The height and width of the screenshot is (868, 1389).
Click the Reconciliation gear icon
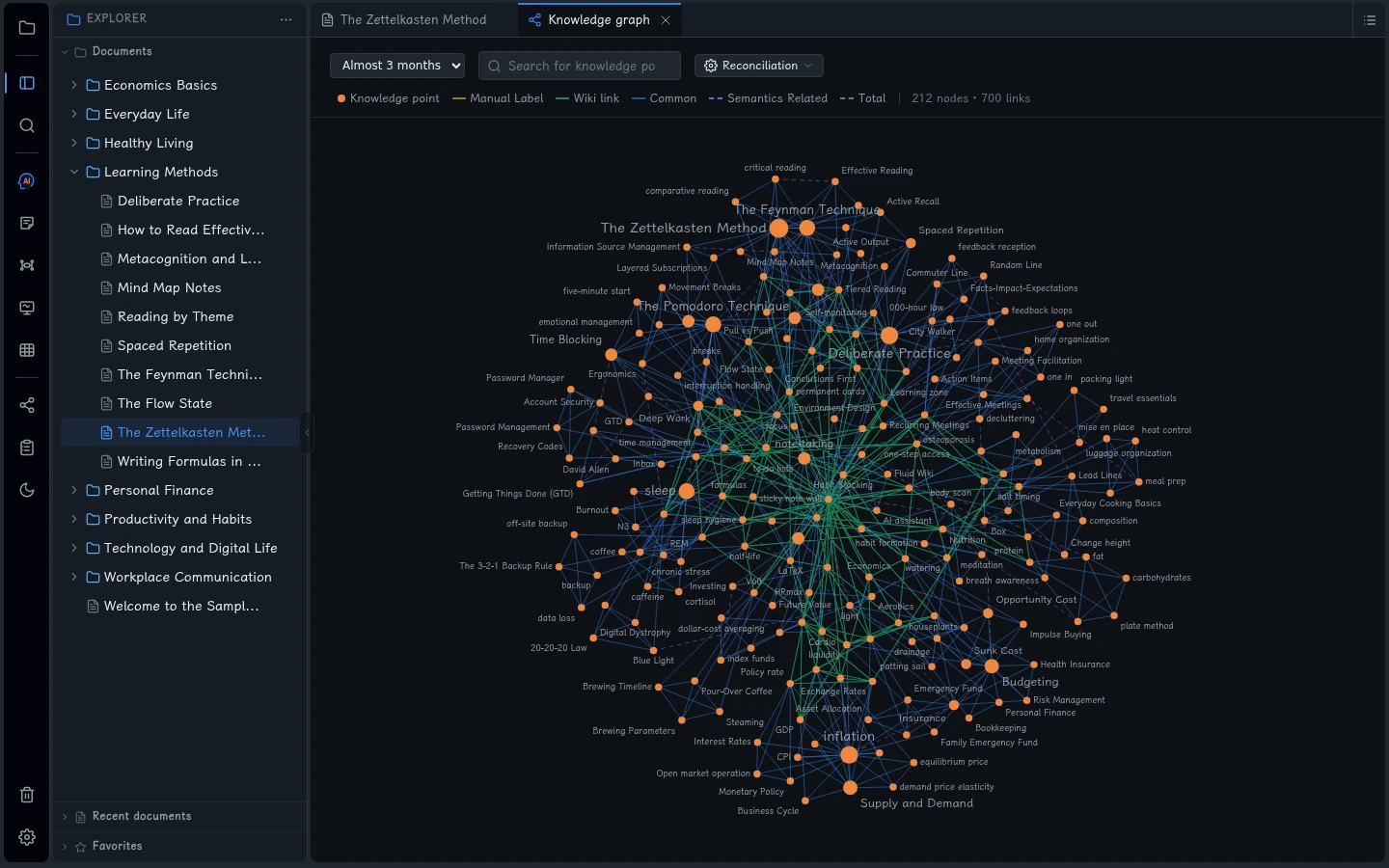tap(711, 66)
